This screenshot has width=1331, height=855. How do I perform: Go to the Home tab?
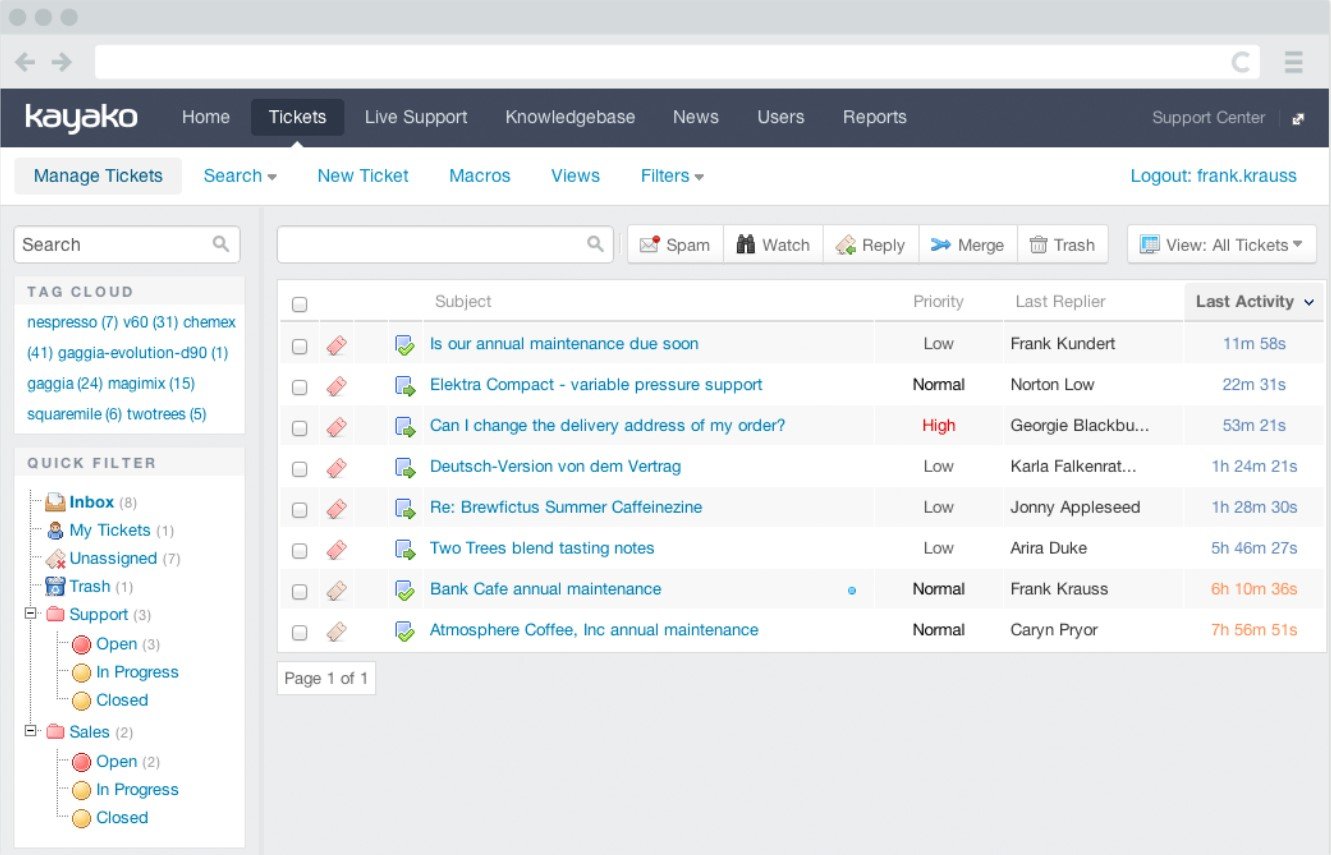pyautogui.click(x=206, y=117)
